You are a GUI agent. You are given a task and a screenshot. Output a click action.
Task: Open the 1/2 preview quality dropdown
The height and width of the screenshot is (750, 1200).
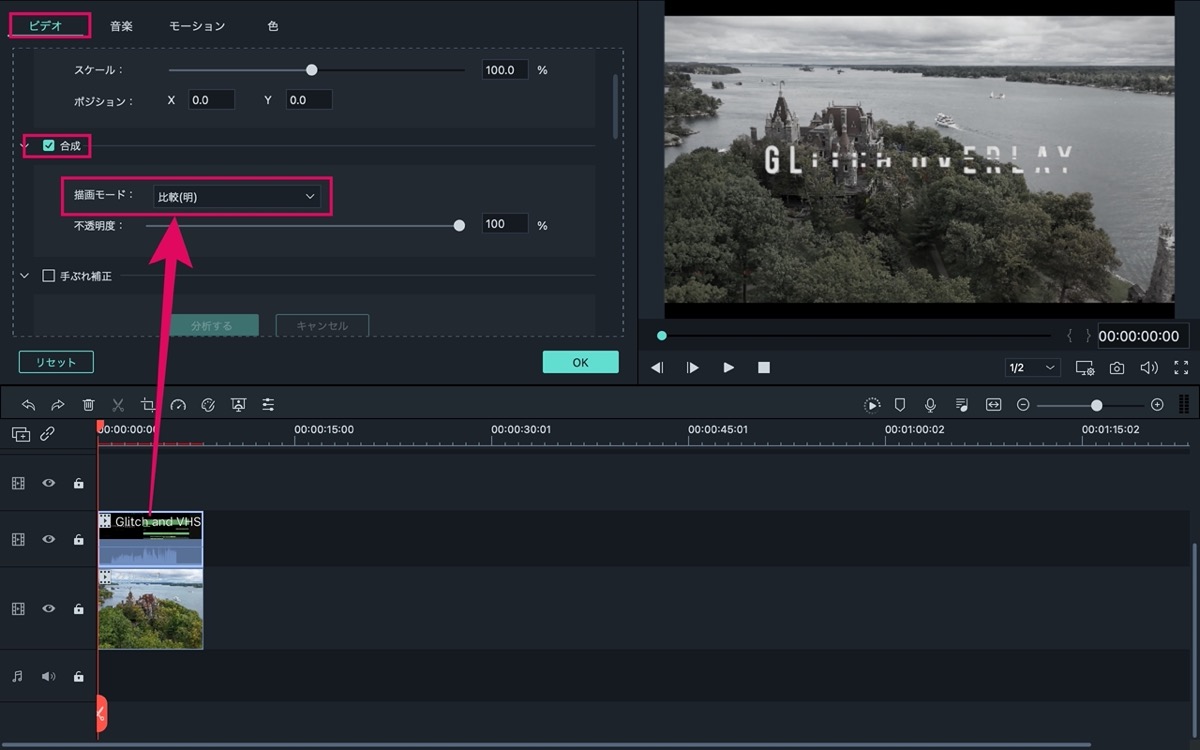click(1033, 368)
